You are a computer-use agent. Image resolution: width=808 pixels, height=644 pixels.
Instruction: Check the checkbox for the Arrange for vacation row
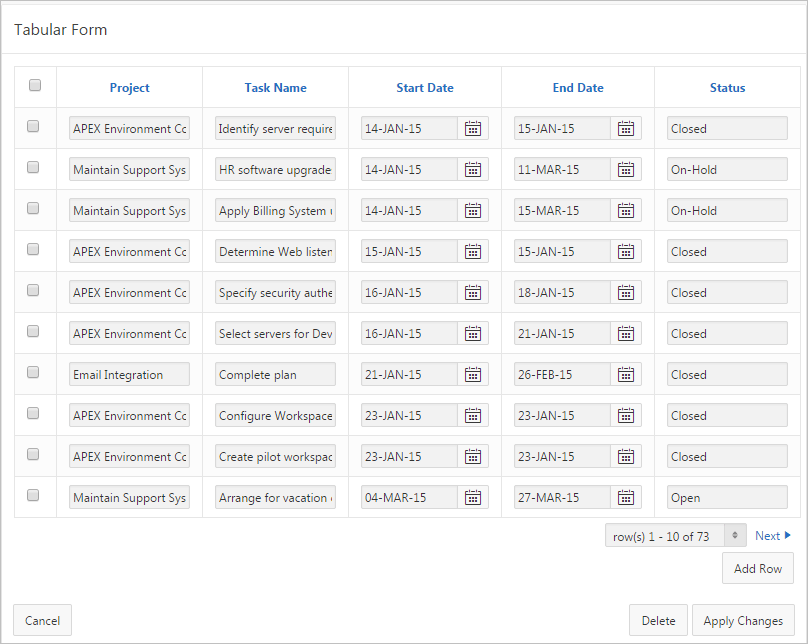tap(35, 497)
